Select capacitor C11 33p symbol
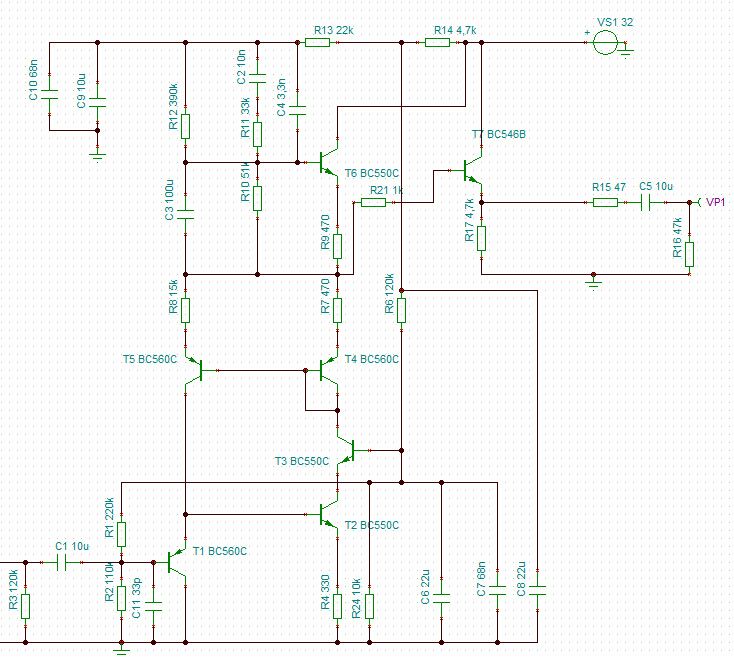This screenshot has height=658, width=734. (x=153, y=607)
